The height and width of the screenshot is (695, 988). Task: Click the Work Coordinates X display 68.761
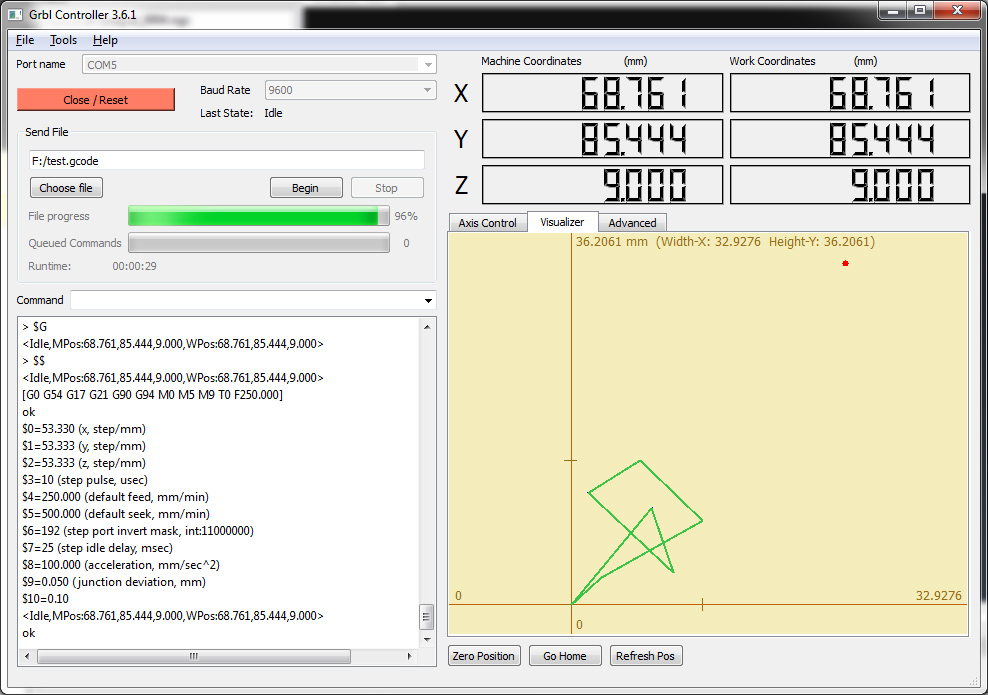[850, 93]
